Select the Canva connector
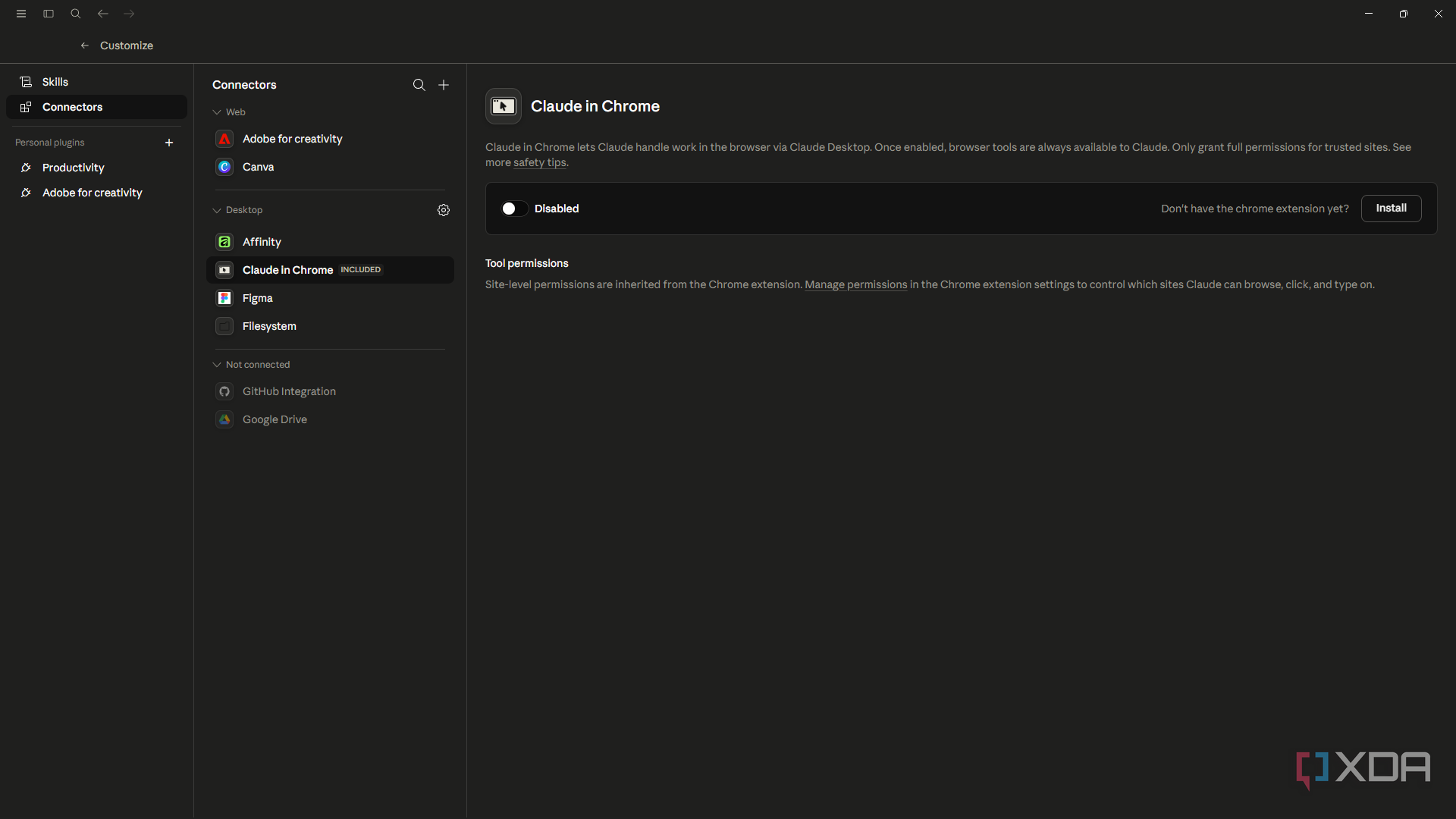This screenshot has width=1456, height=819. [330, 167]
